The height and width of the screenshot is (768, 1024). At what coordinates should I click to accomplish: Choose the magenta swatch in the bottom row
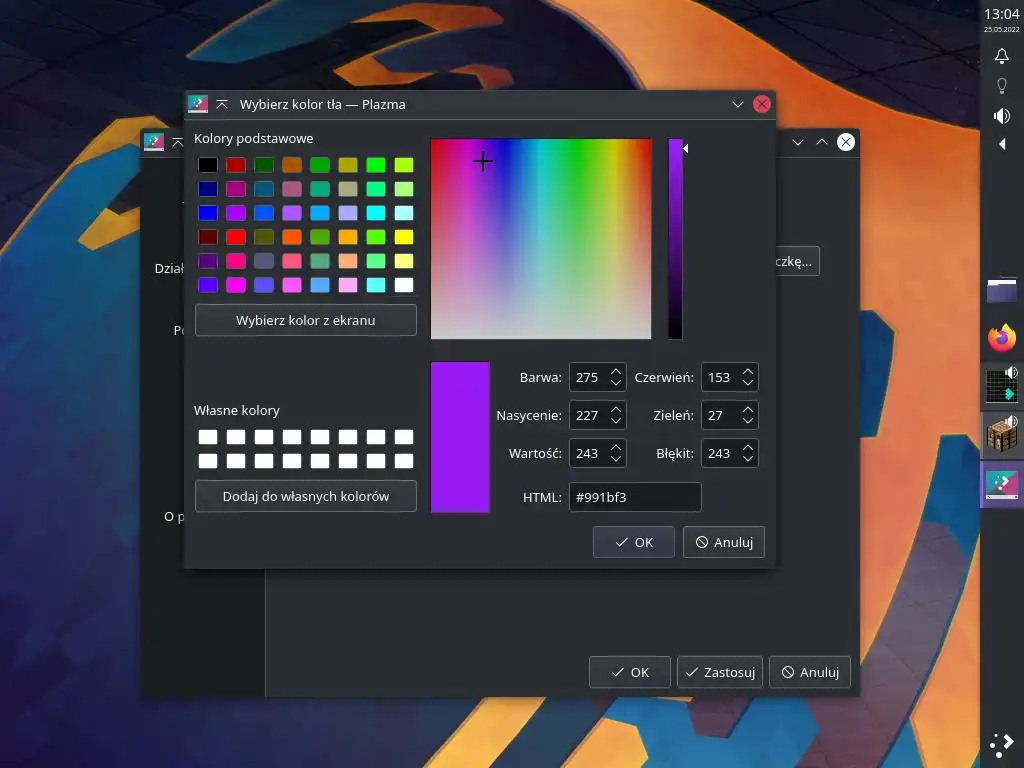tap(236, 285)
